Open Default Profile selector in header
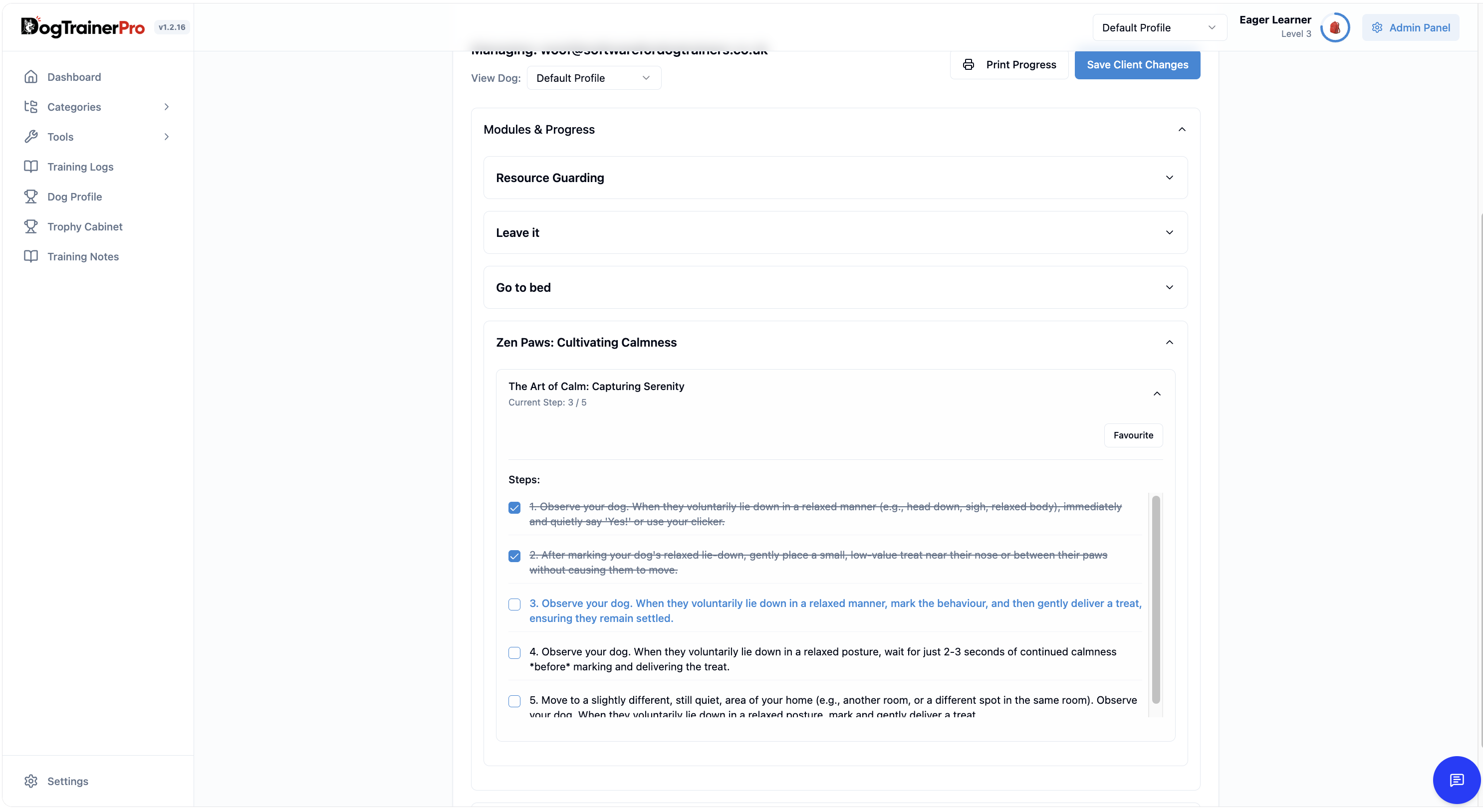This screenshot has width=1483, height=812. [1159, 27]
